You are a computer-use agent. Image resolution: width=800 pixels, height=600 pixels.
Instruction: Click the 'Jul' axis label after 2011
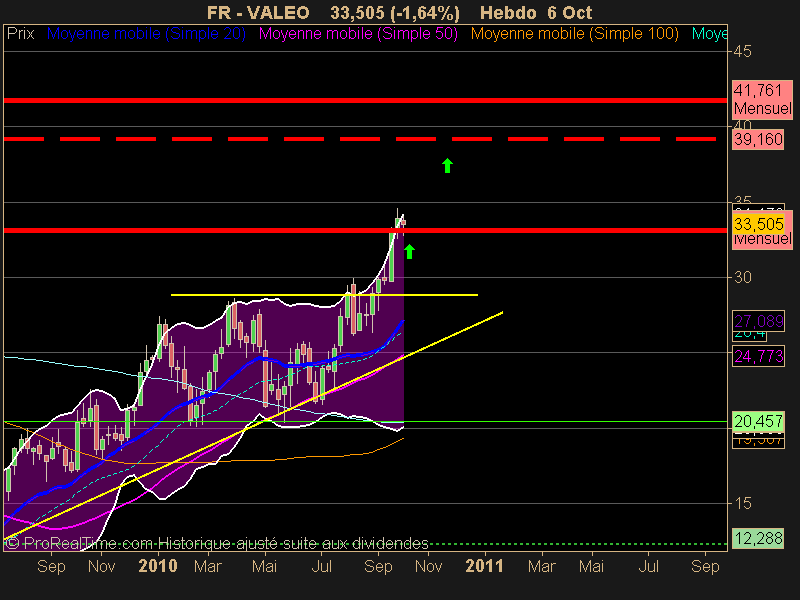coord(648,566)
